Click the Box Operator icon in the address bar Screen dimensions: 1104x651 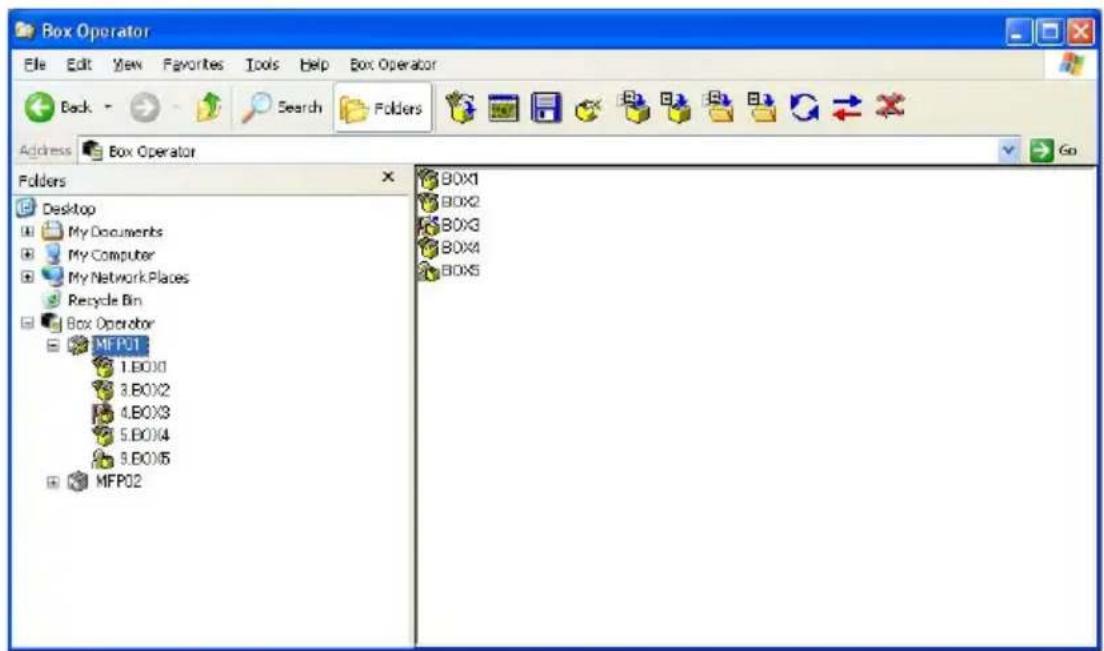click(92, 151)
